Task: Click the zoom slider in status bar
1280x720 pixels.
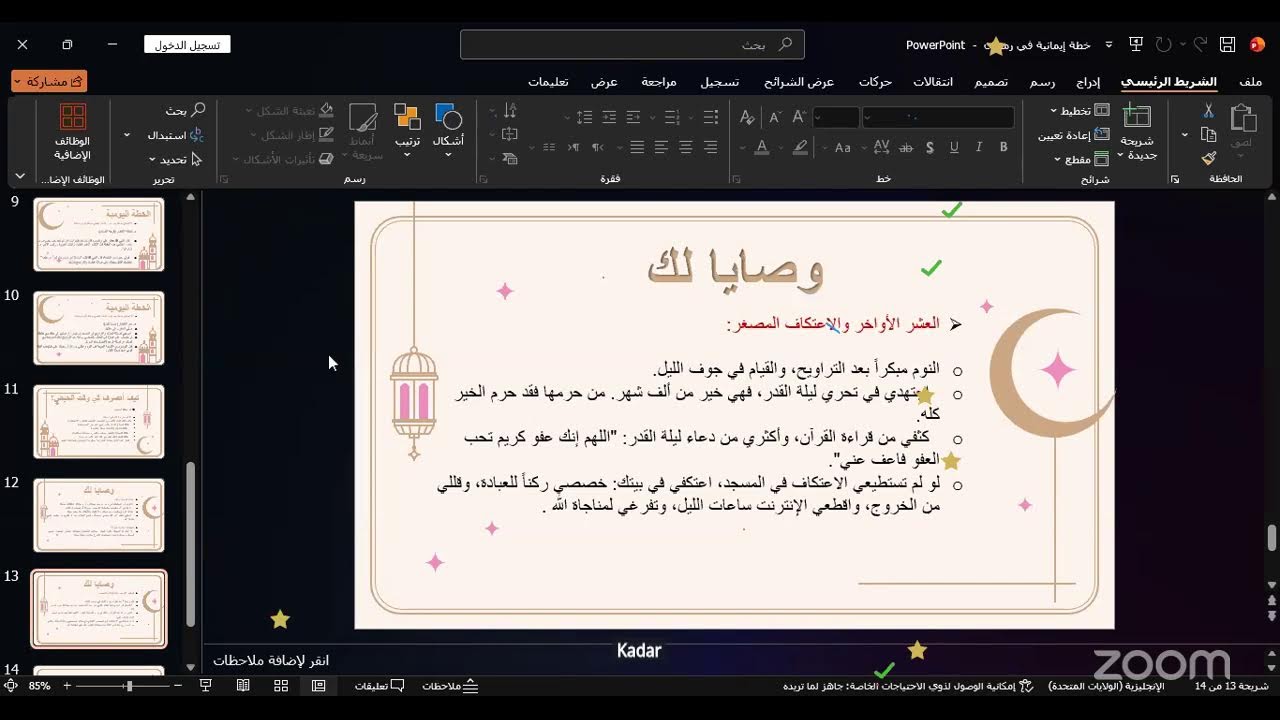Action: pyautogui.click(x=123, y=686)
